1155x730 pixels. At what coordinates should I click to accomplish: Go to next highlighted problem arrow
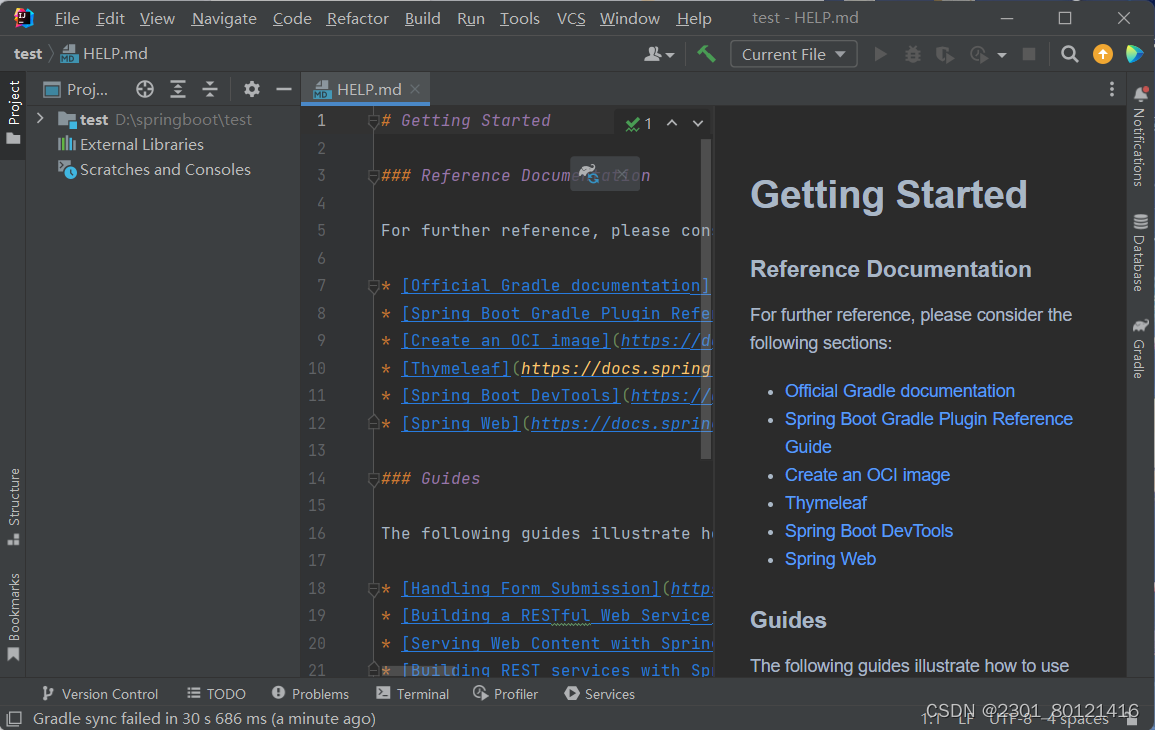[698, 123]
